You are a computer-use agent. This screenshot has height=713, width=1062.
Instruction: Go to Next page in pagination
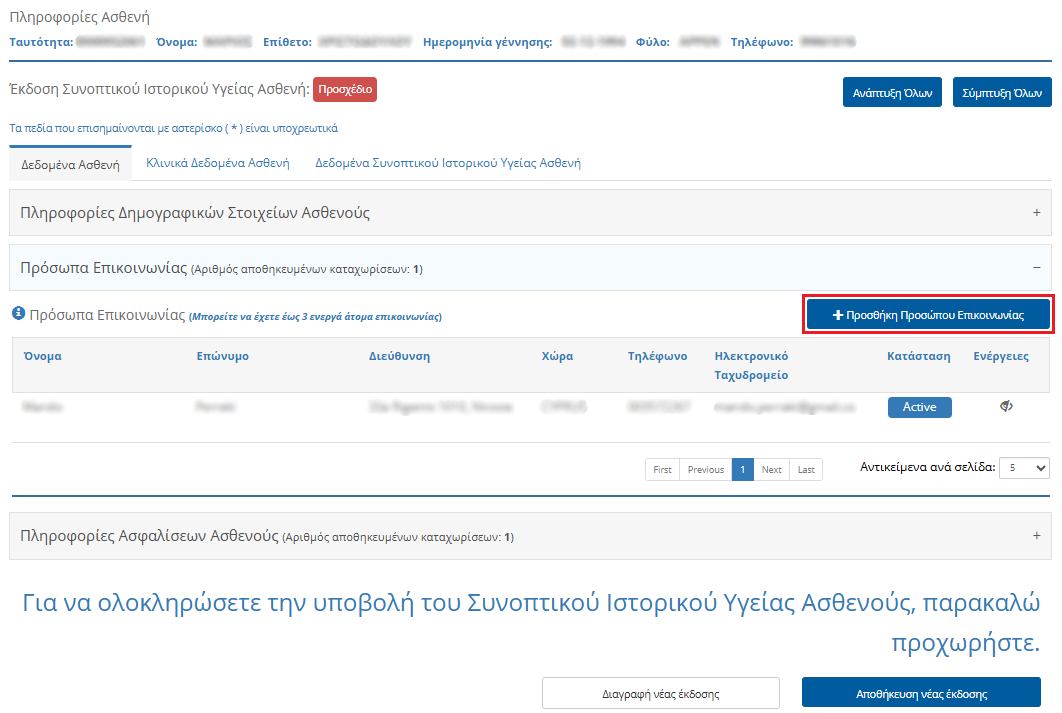(x=771, y=470)
